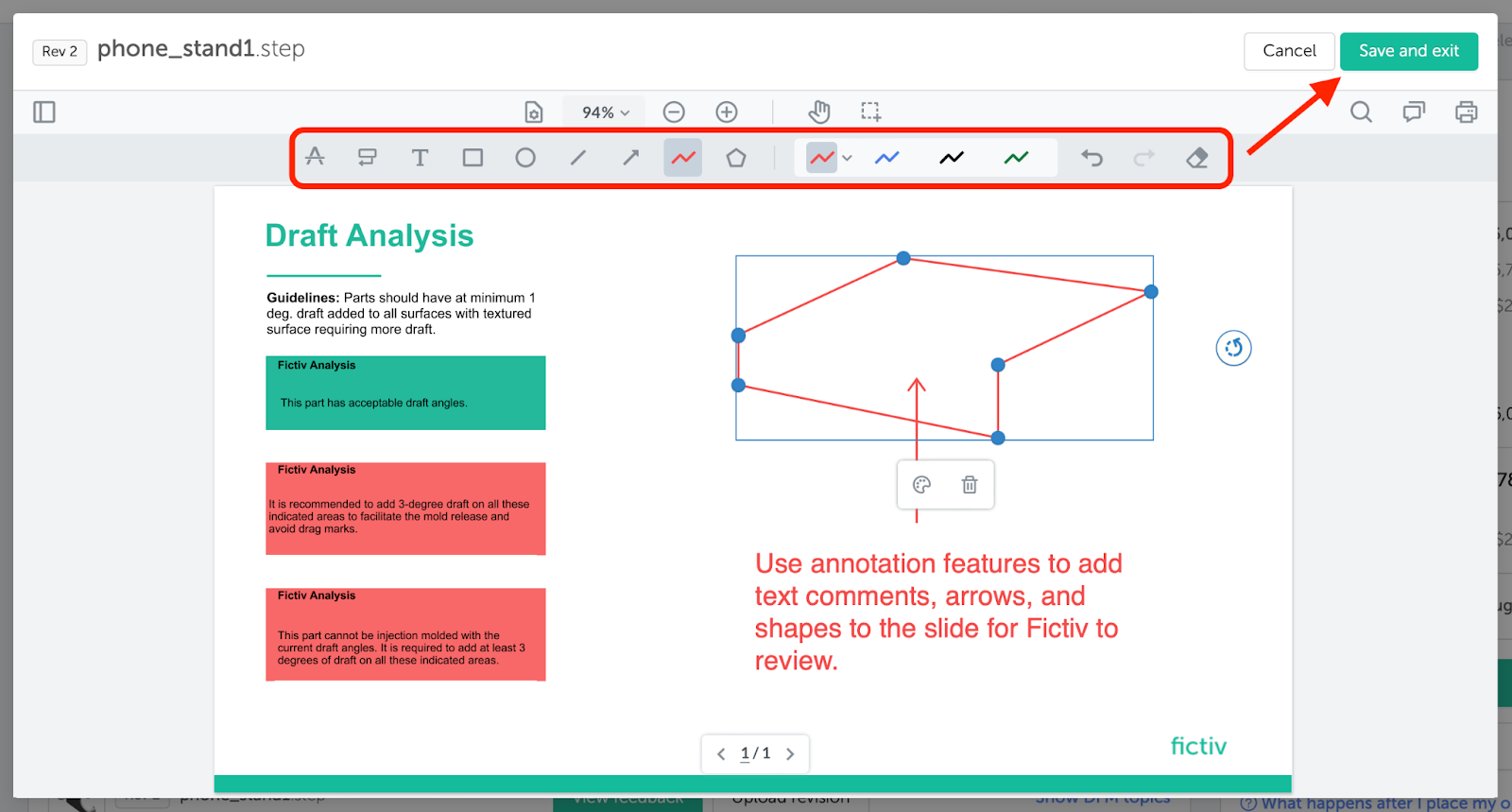Choose the green polyline style preset
The height and width of the screenshot is (812, 1512).
[x=1016, y=158]
